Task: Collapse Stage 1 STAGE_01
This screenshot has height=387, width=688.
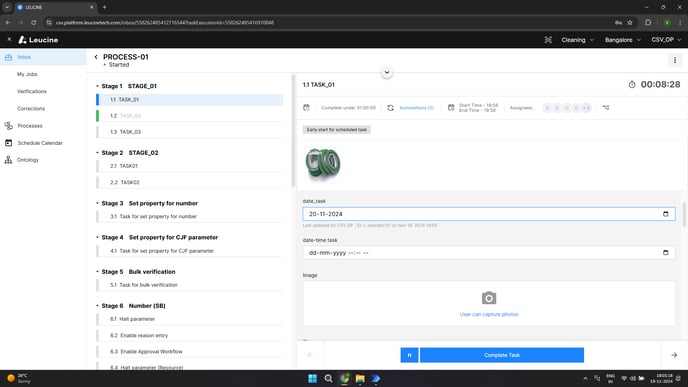Action: [x=97, y=86]
